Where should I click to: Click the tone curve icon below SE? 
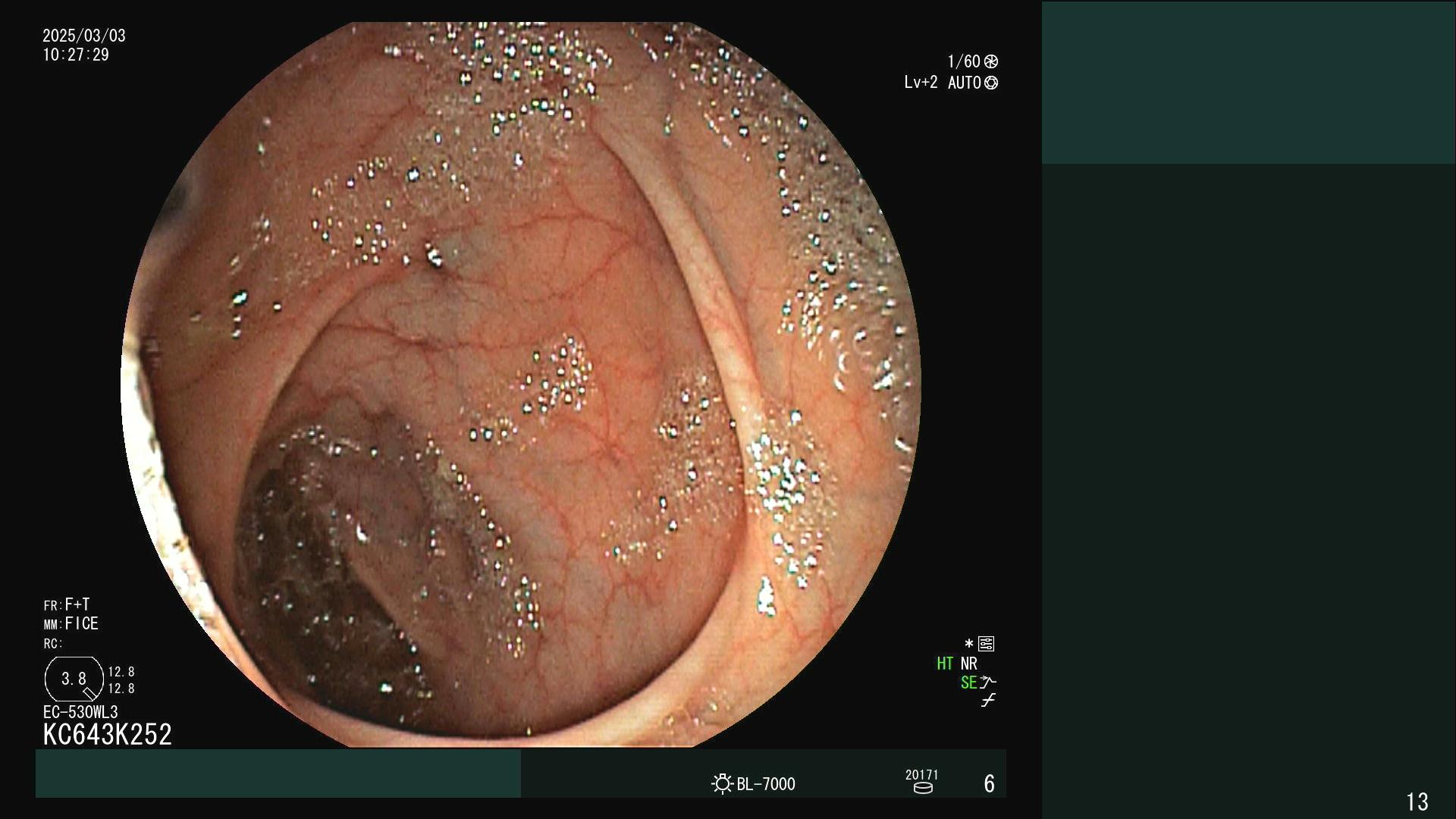pyautogui.click(x=987, y=700)
